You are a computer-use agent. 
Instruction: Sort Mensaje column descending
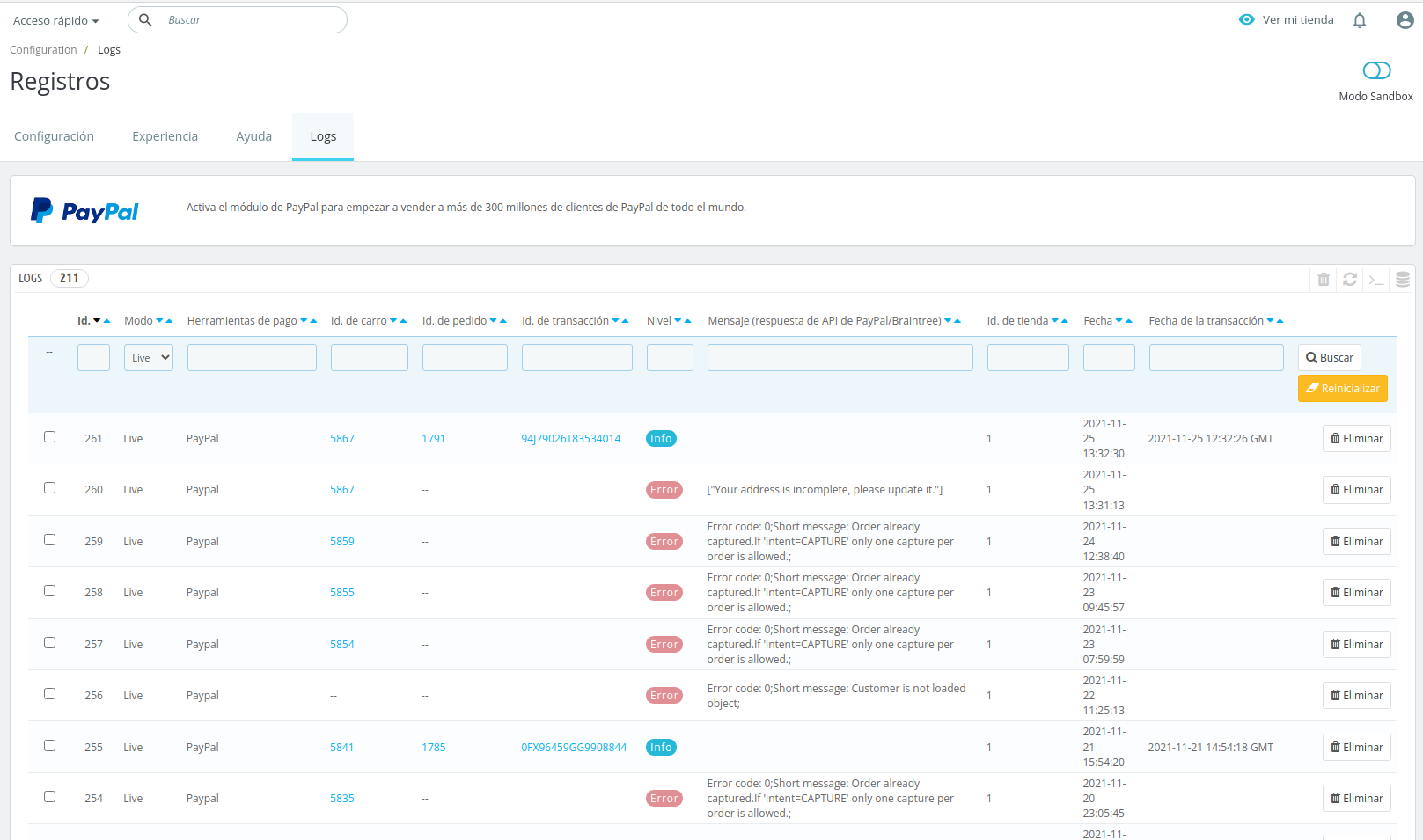[948, 321]
